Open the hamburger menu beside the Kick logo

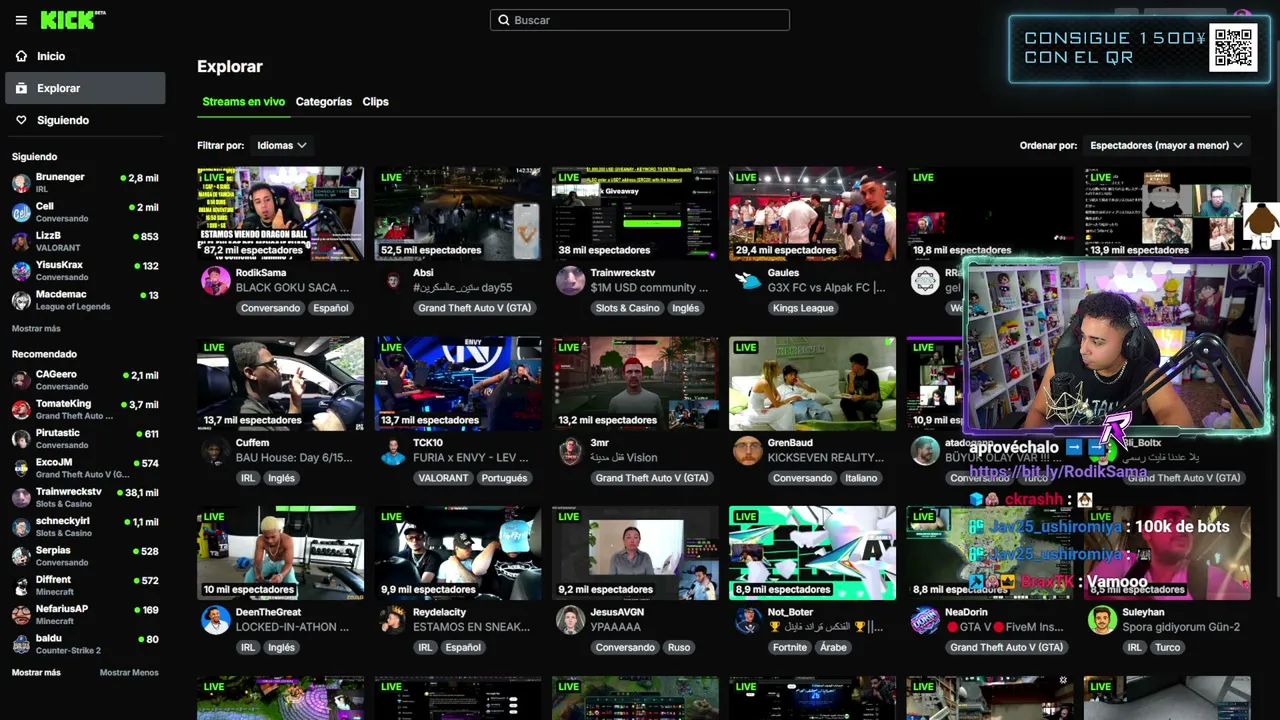click(21, 20)
